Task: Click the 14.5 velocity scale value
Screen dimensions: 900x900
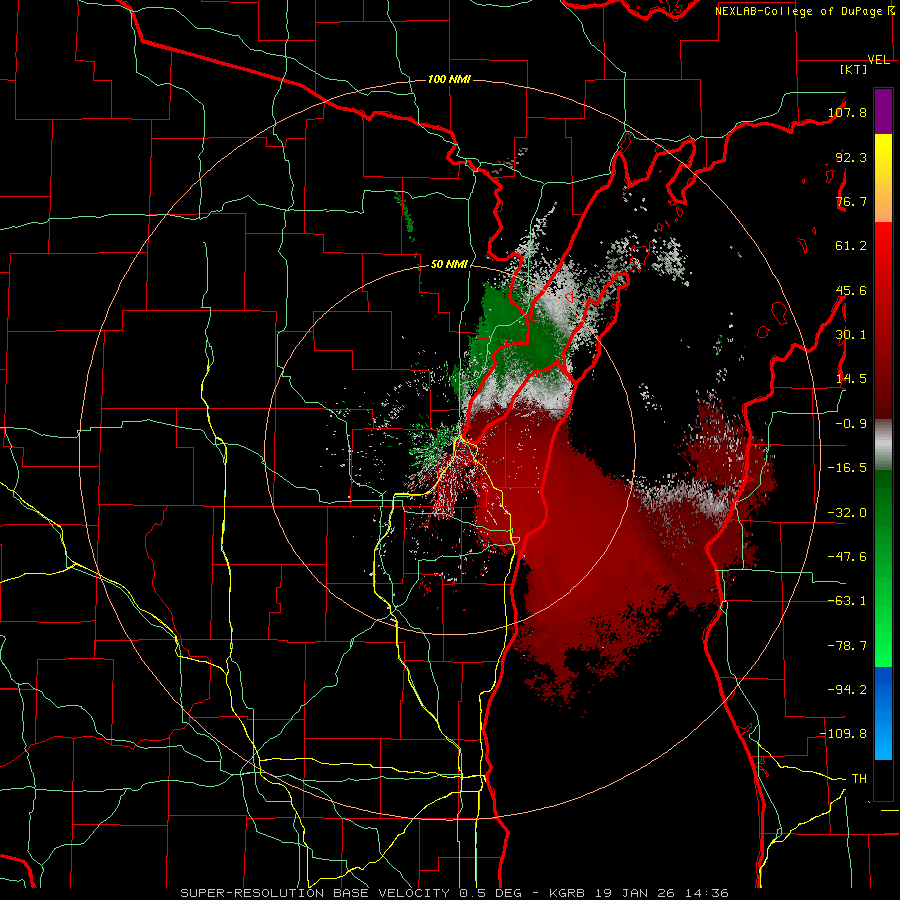Action: coord(851,379)
